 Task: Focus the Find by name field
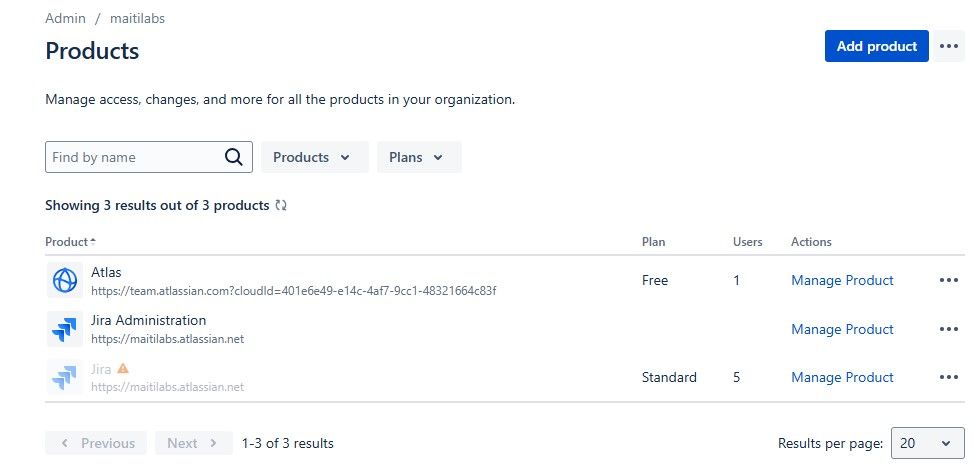[x=149, y=157]
